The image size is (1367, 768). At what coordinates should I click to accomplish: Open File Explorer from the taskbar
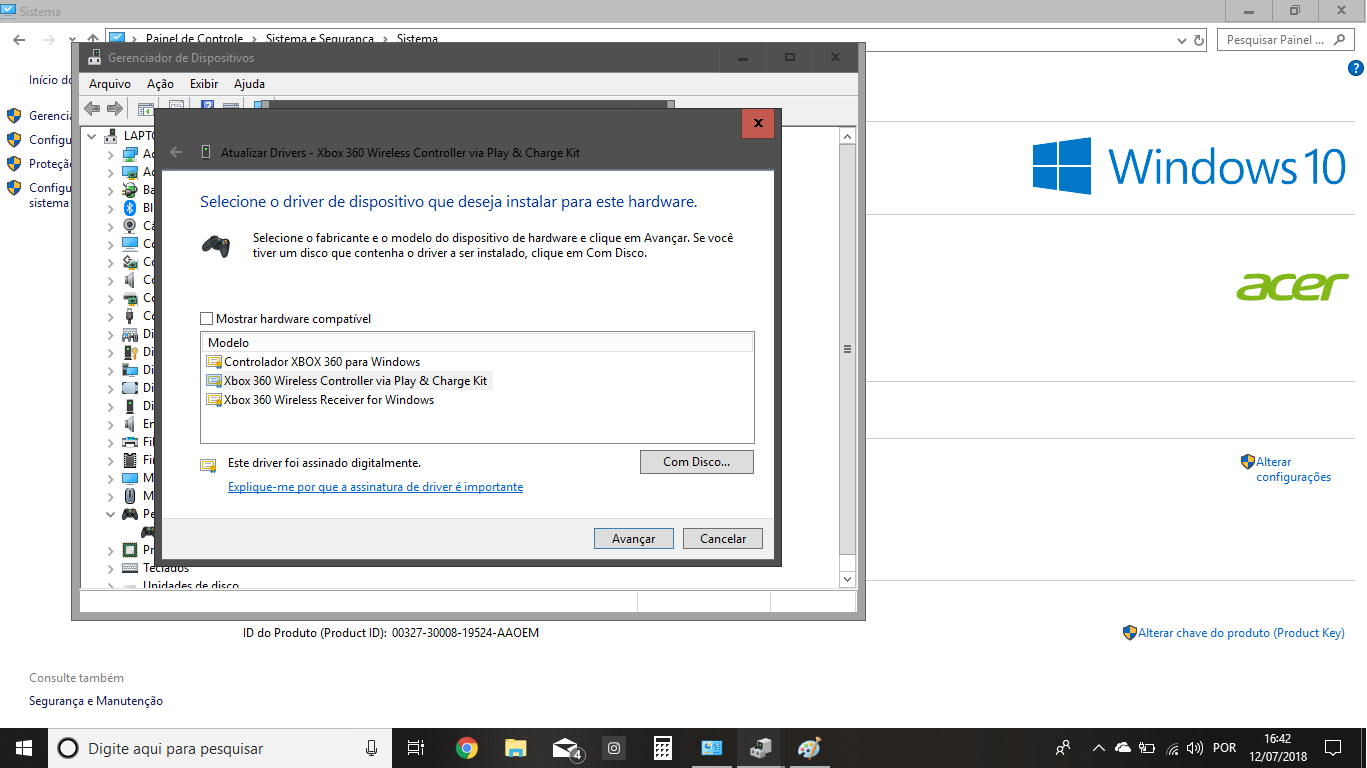pos(516,748)
